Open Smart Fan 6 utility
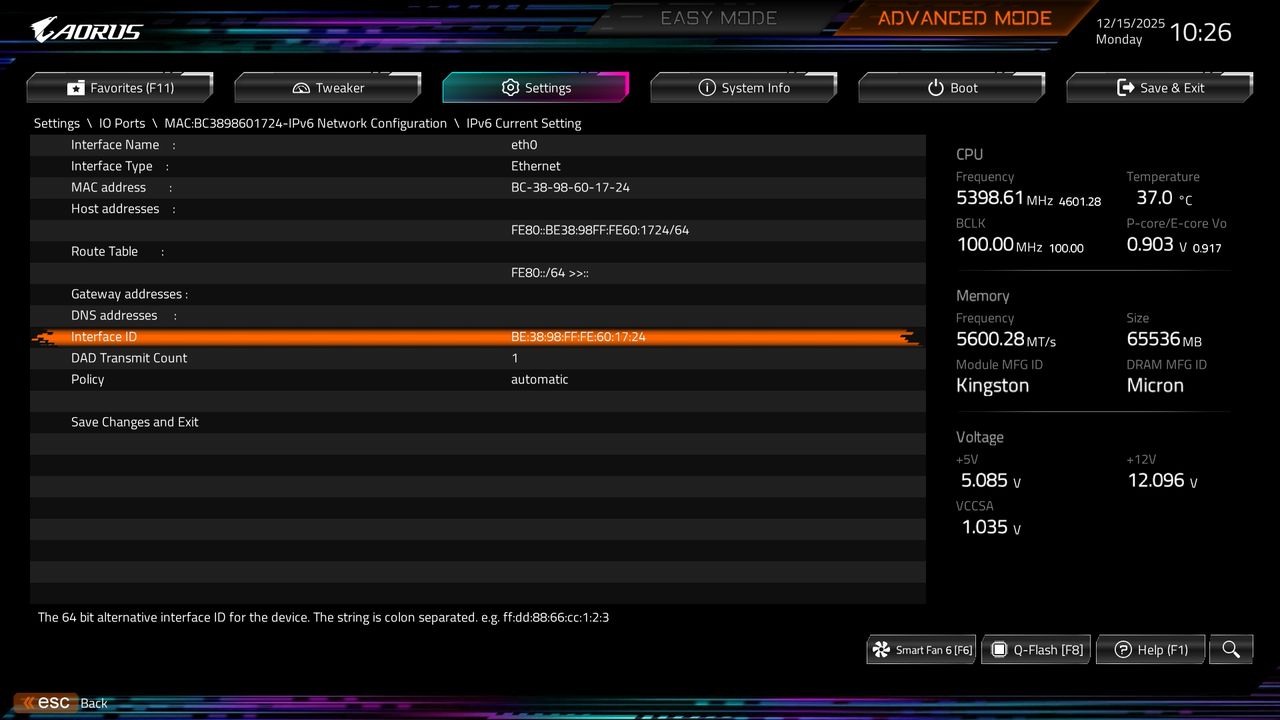The image size is (1280, 720). [922, 649]
